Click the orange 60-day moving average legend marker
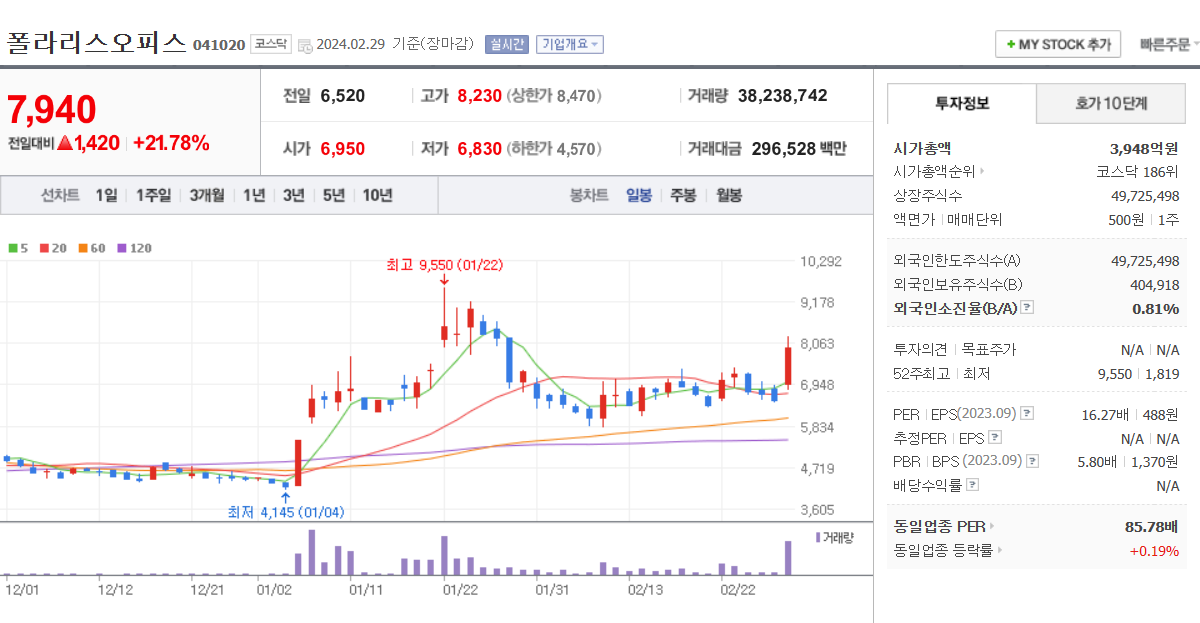The width and height of the screenshot is (1200, 623). [x=82, y=248]
